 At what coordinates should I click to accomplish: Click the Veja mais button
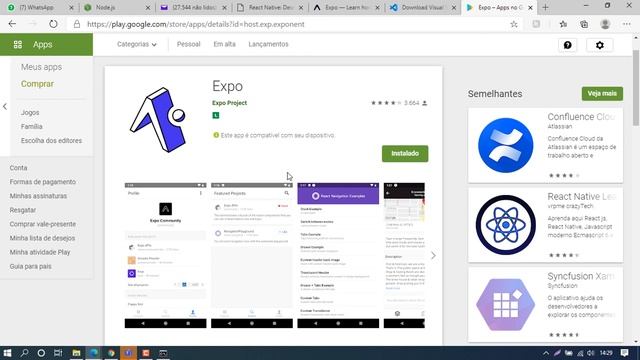pyautogui.click(x=602, y=93)
